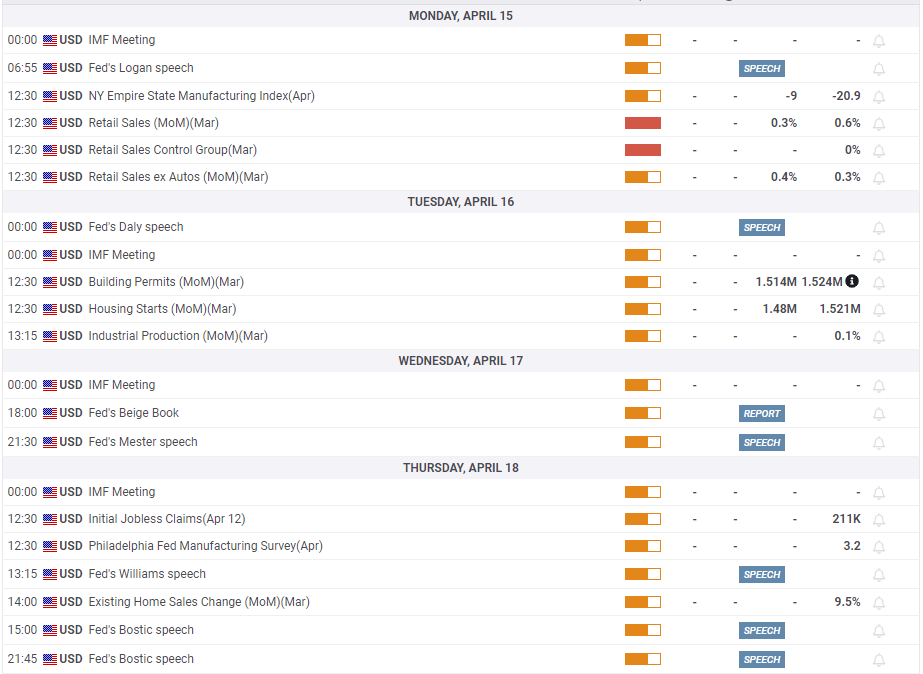Click the 18:00 time of Beige Book
Image resolution: width=923 pixels, height=674 pixels.
pos(22,413)
